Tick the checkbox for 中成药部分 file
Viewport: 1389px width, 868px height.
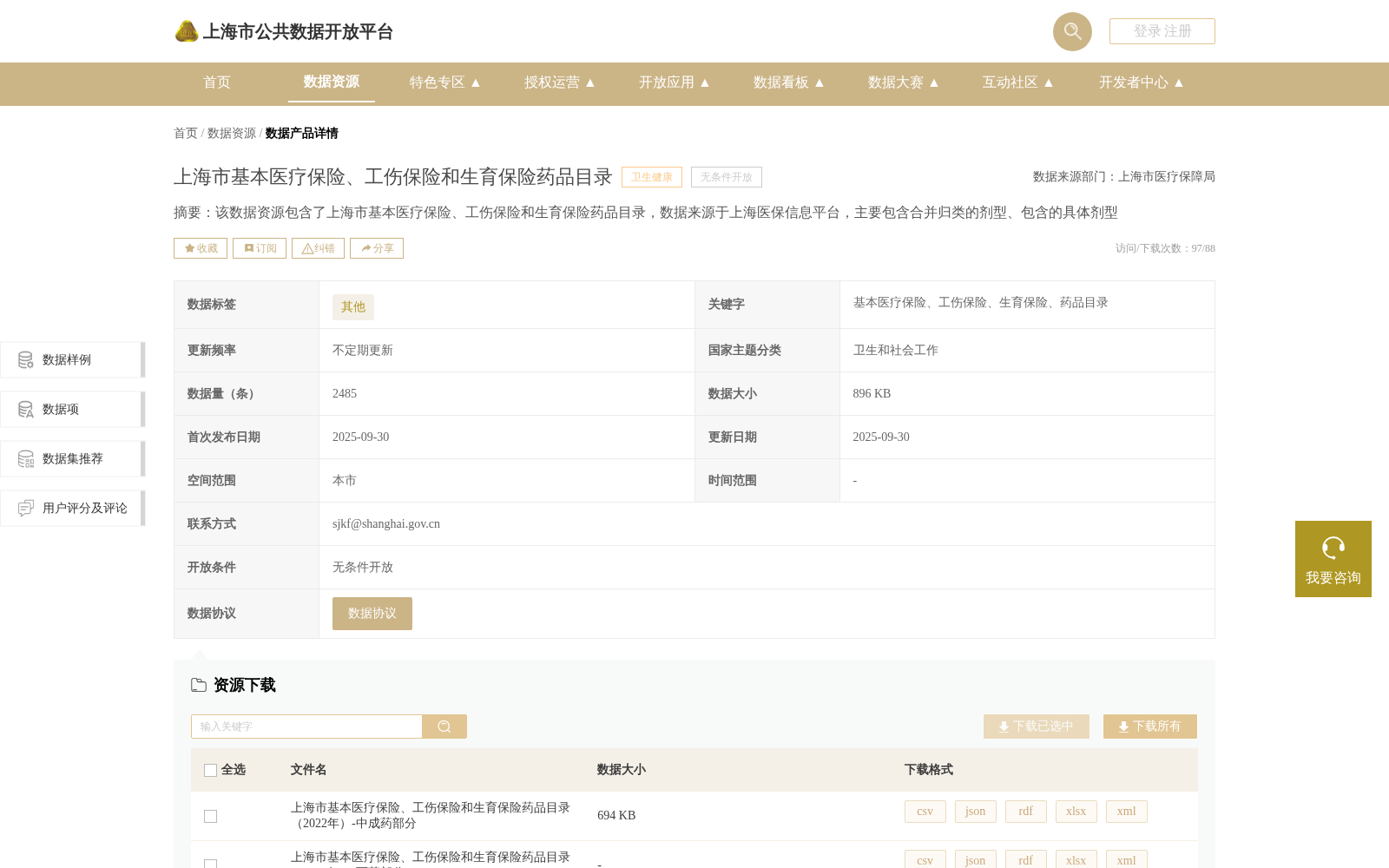210,816
